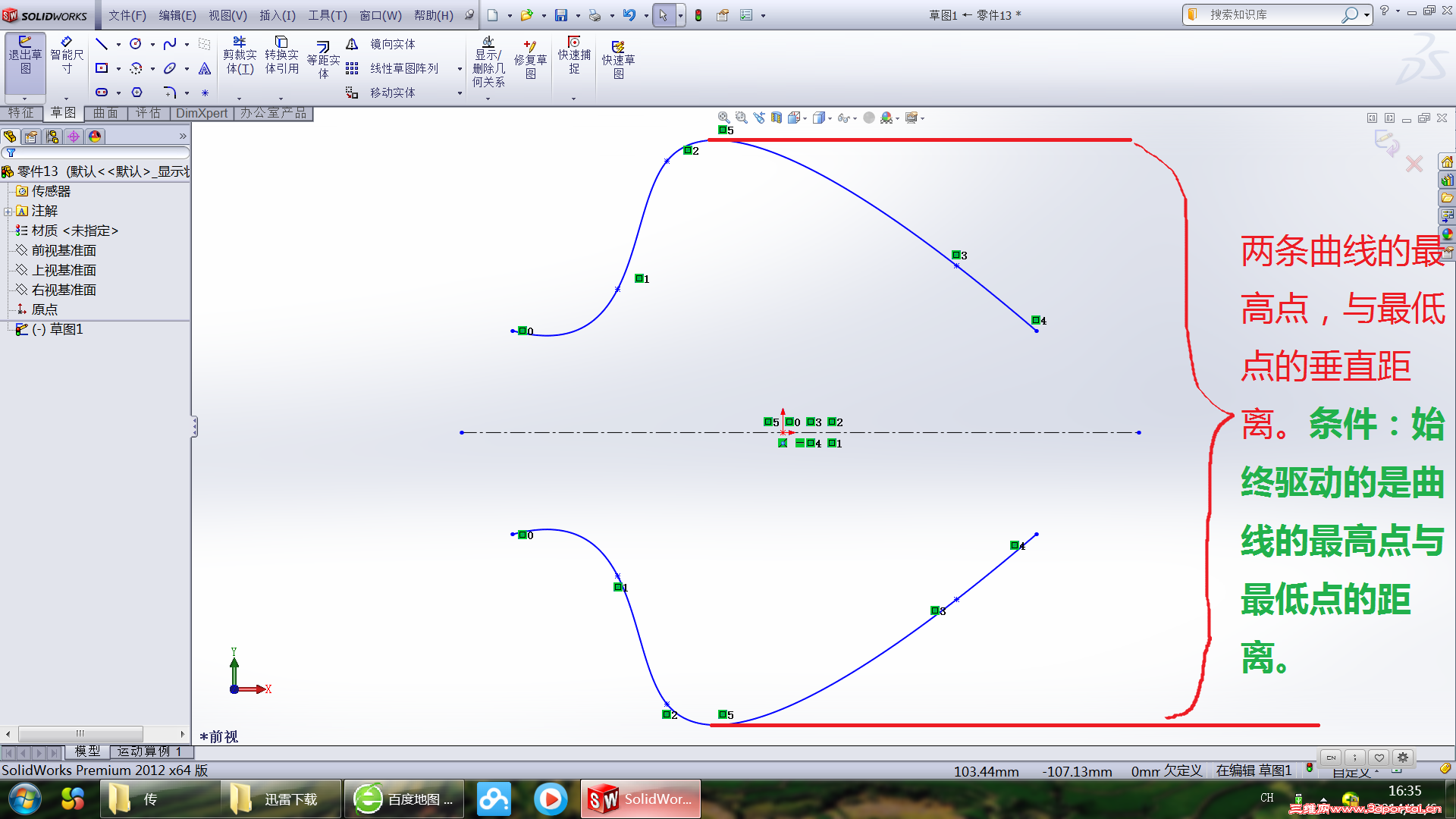The width and height of the screenshot is (1456, 819).
Task: Open the Section View icon in view toolbar
Action: coord(777,118)
